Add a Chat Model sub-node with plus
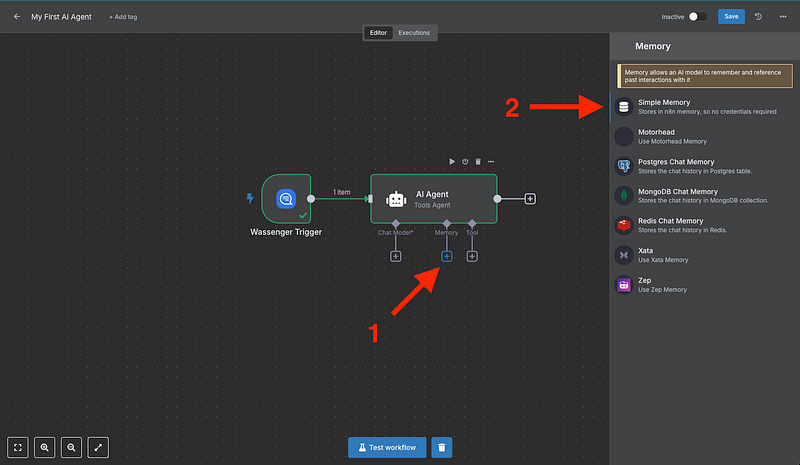This screenshot has height=465, width=800. pos(396,256)
